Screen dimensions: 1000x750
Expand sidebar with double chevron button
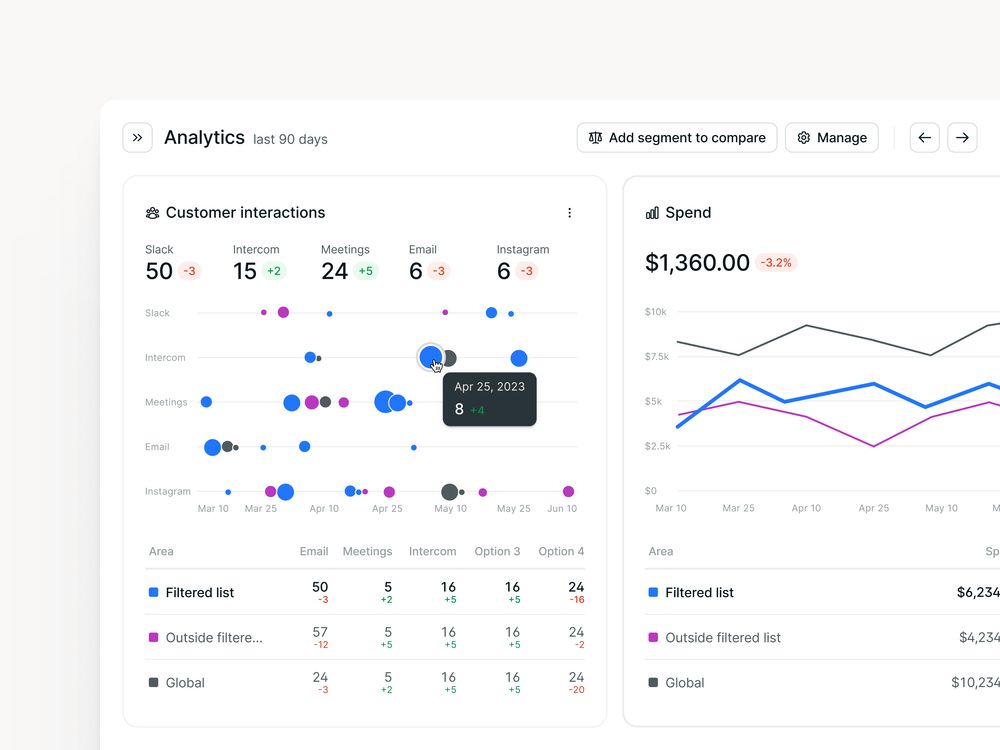tap(137, 138)
